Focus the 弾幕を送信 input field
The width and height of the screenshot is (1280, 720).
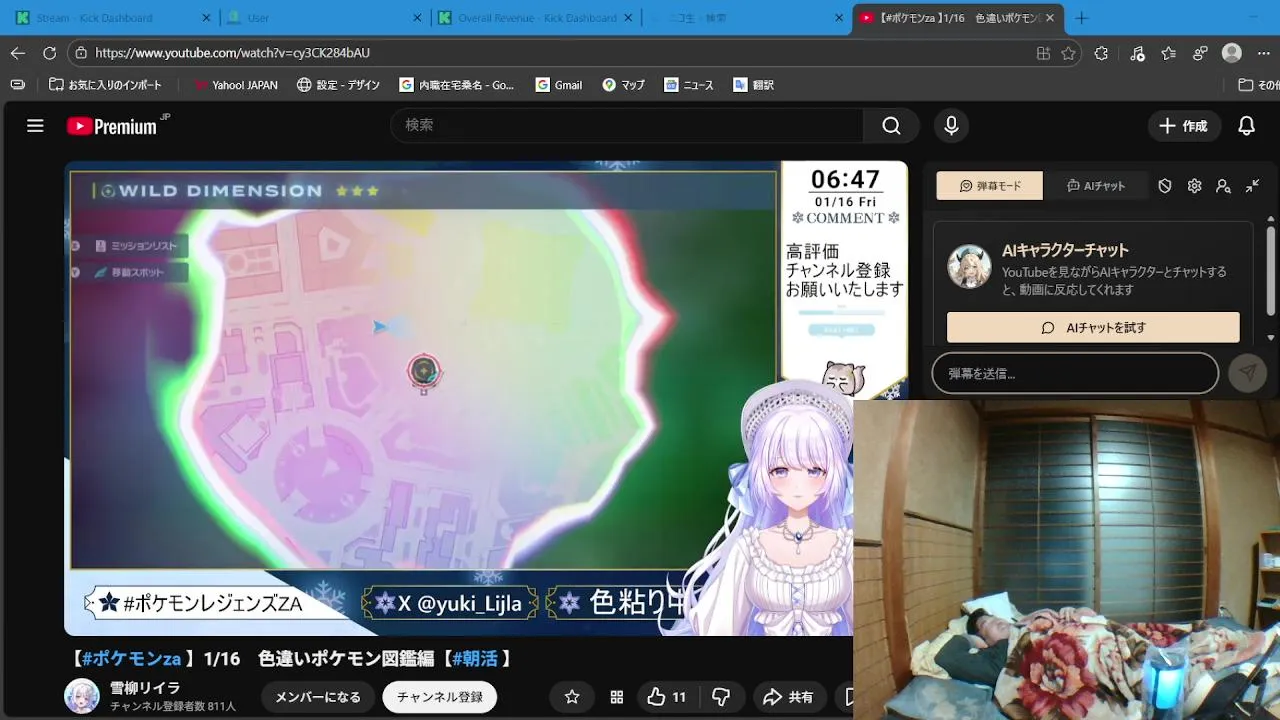(x=1075, y=373)
